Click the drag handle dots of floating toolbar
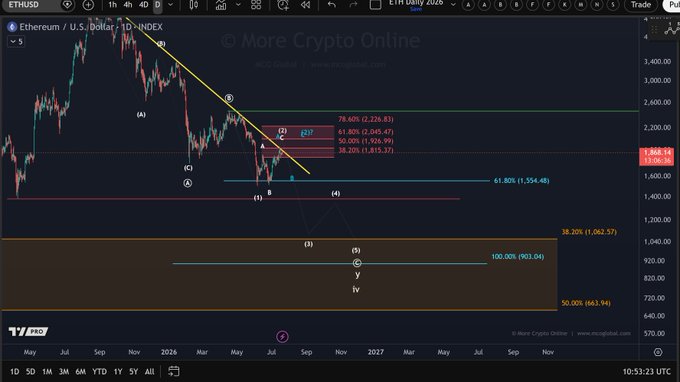Image resolution: width=680 pixels, height=382 pixels. pos(654,29)
